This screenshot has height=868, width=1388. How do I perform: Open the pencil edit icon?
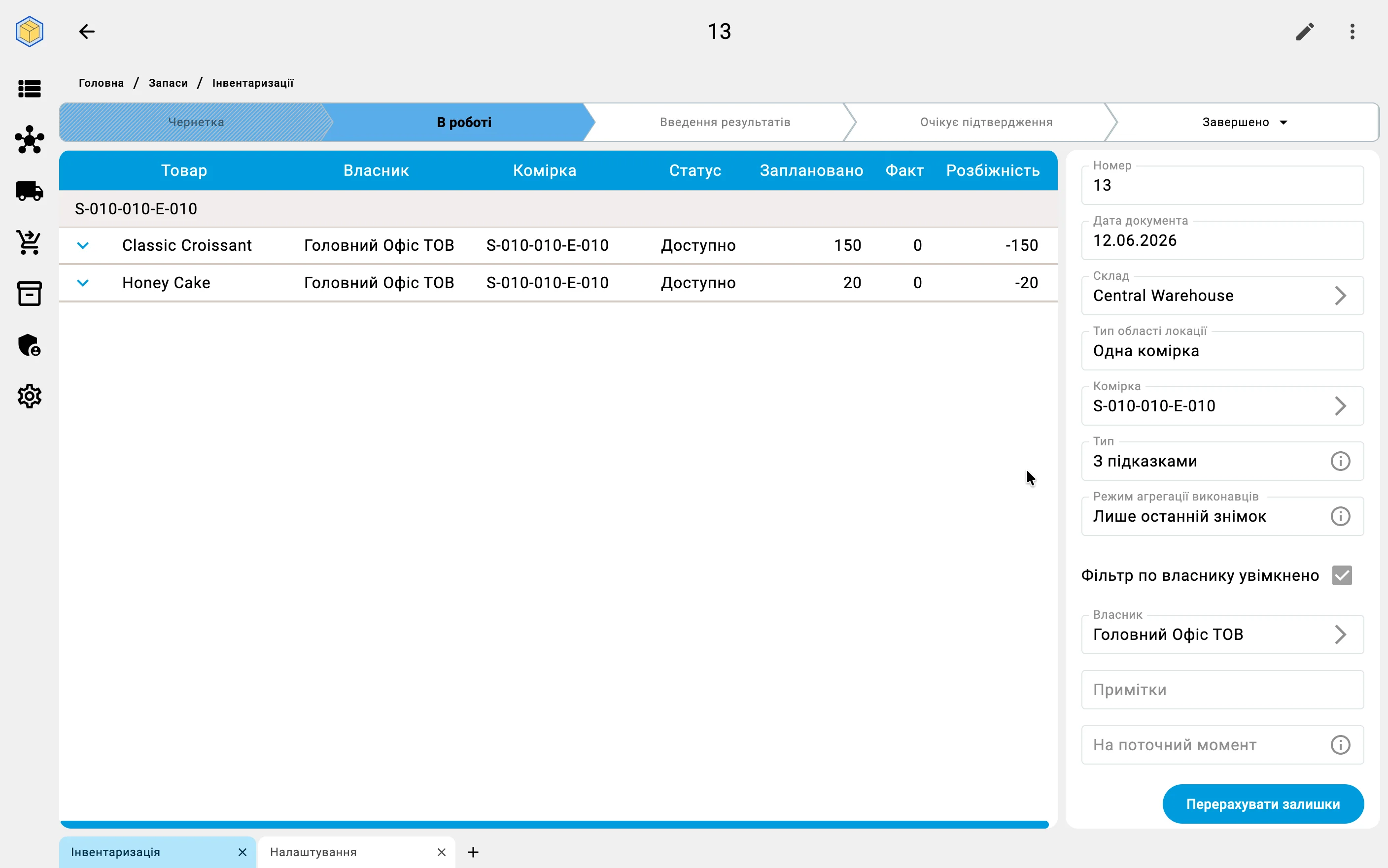[1305, 32]
